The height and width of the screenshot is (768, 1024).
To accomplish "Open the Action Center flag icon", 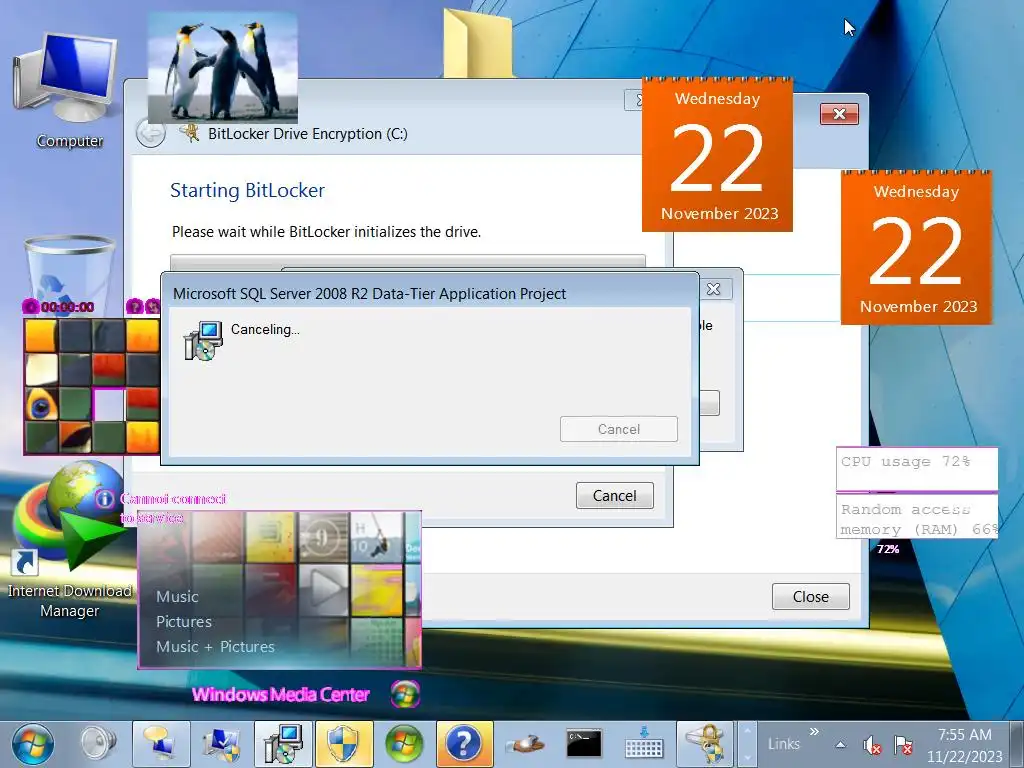I will pyautogui.click(x=903, y=744).
